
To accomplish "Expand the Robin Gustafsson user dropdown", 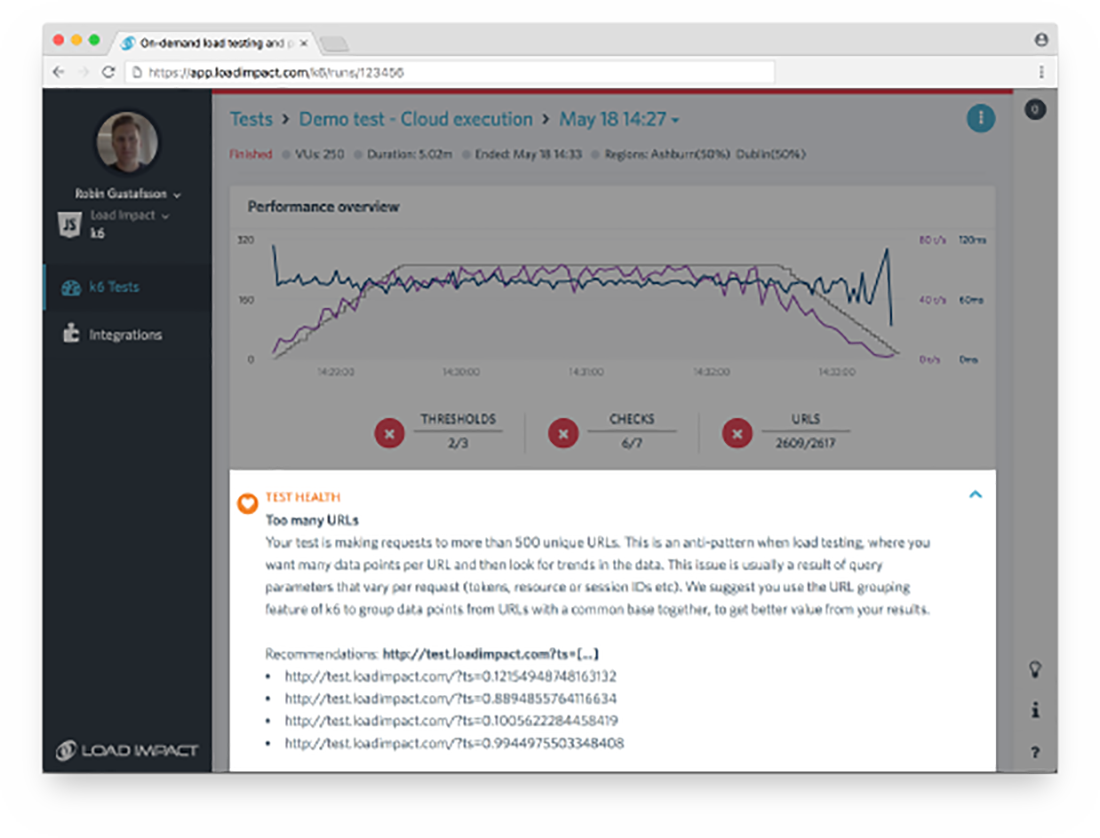I will (128, 194).
